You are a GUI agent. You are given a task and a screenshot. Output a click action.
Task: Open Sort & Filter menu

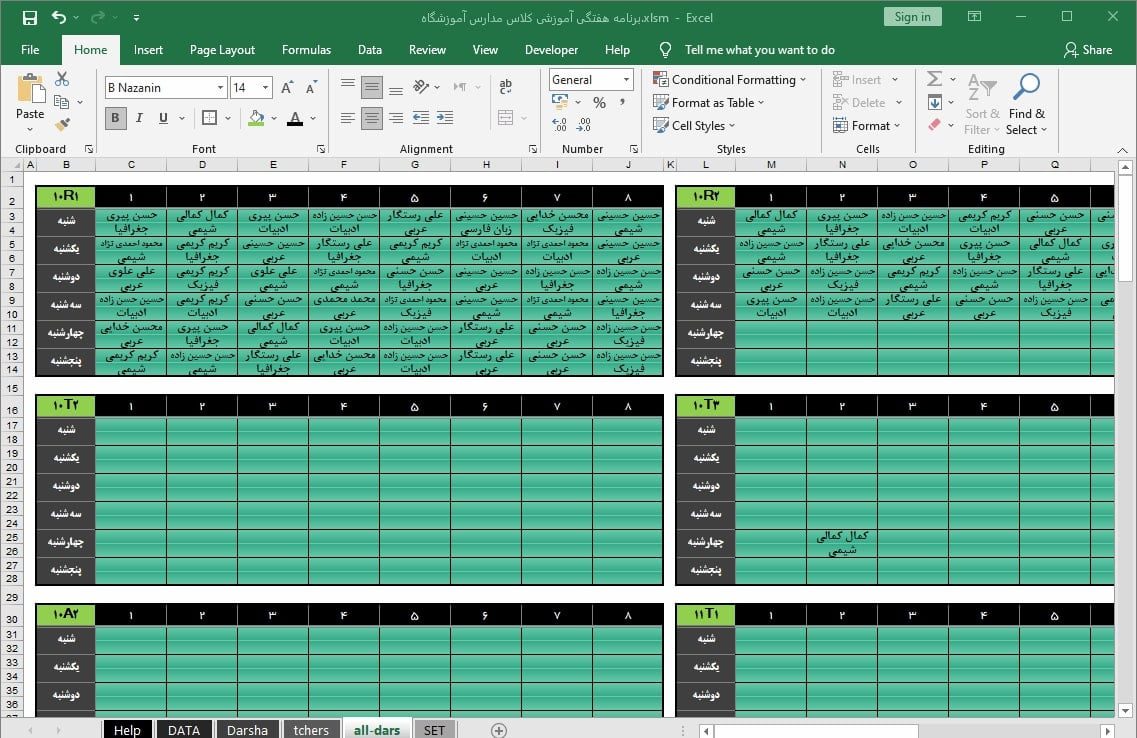click(983, 104)
